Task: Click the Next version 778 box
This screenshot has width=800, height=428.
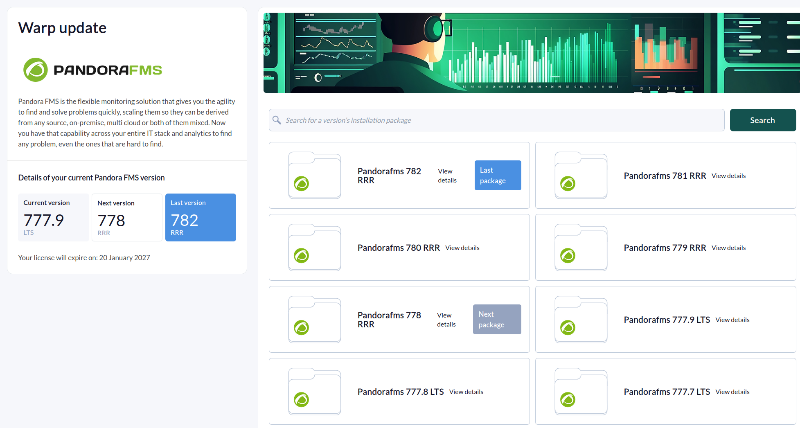Action: click(x=127, y=217)
